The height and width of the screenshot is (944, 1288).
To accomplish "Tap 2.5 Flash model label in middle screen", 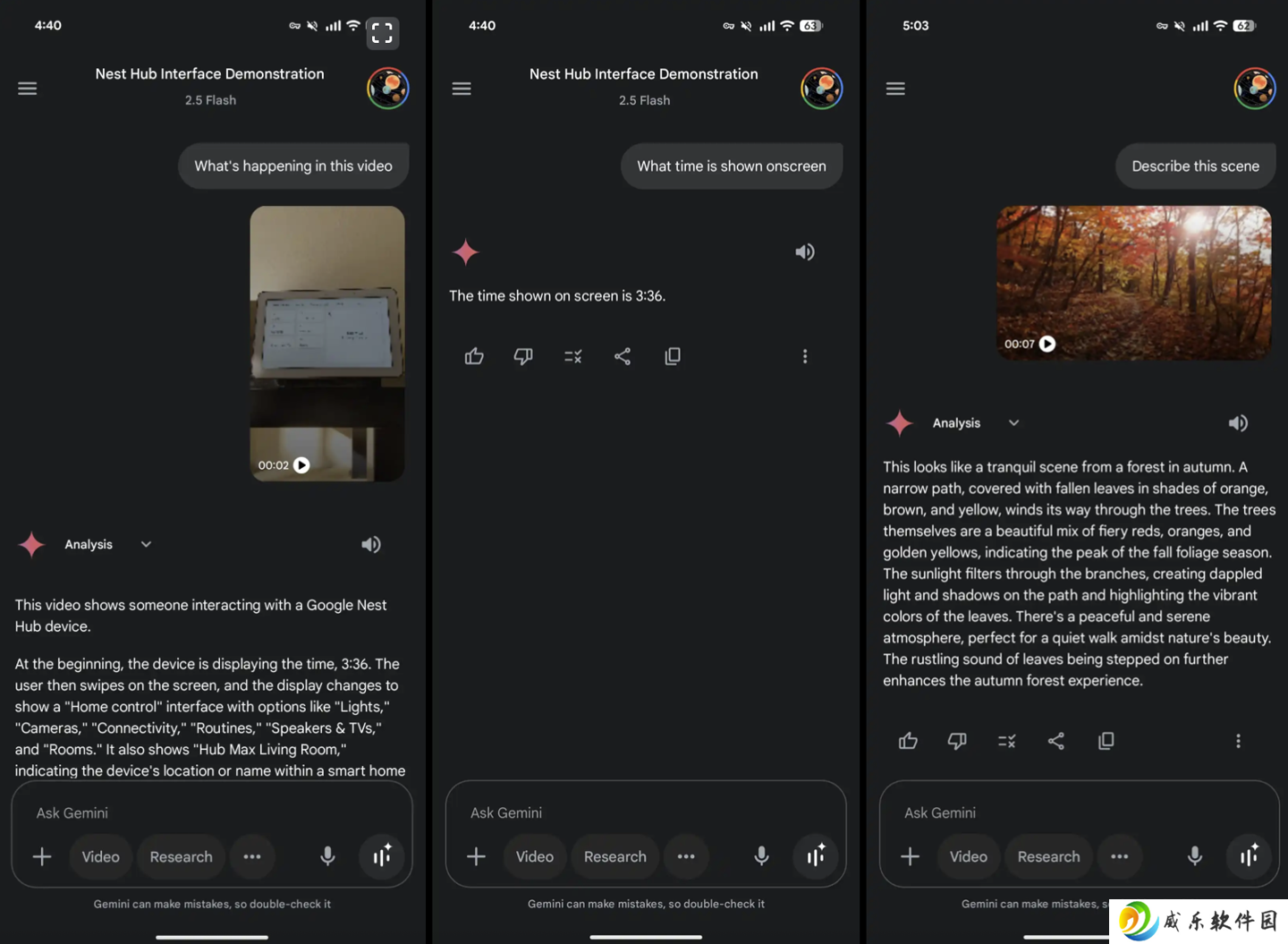I will [644, 100].
